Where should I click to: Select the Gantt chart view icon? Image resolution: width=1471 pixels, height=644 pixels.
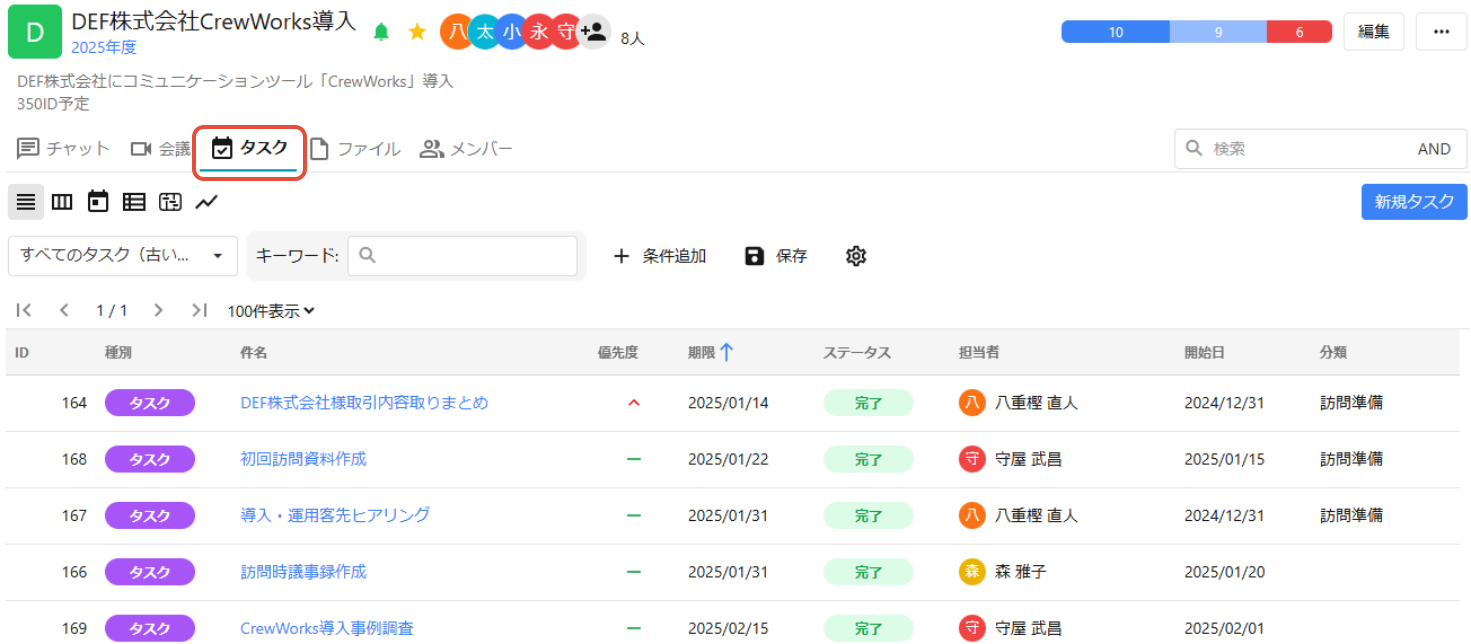tap(170, 202)
